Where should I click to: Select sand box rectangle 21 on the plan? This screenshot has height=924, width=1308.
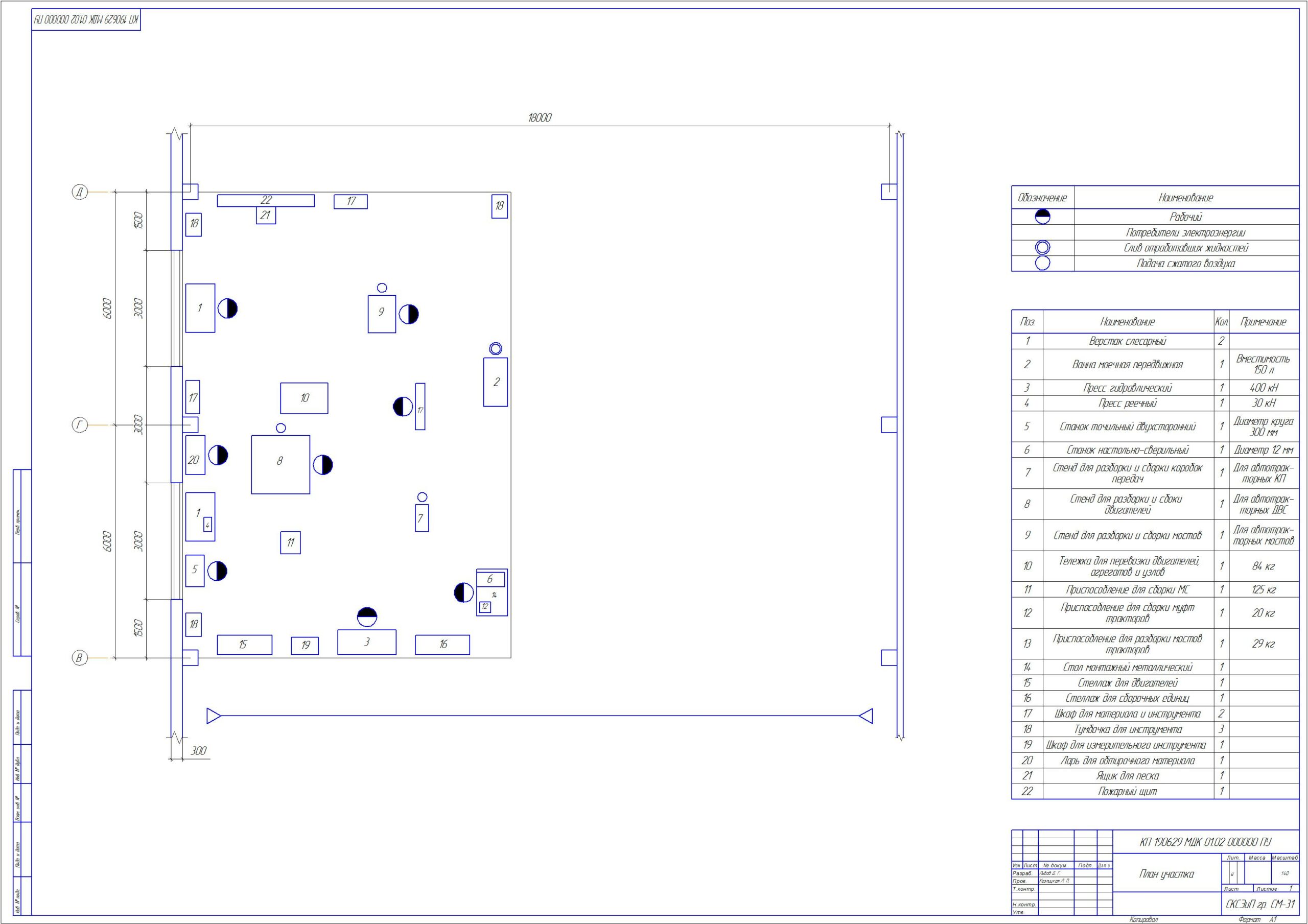(266, 216)
